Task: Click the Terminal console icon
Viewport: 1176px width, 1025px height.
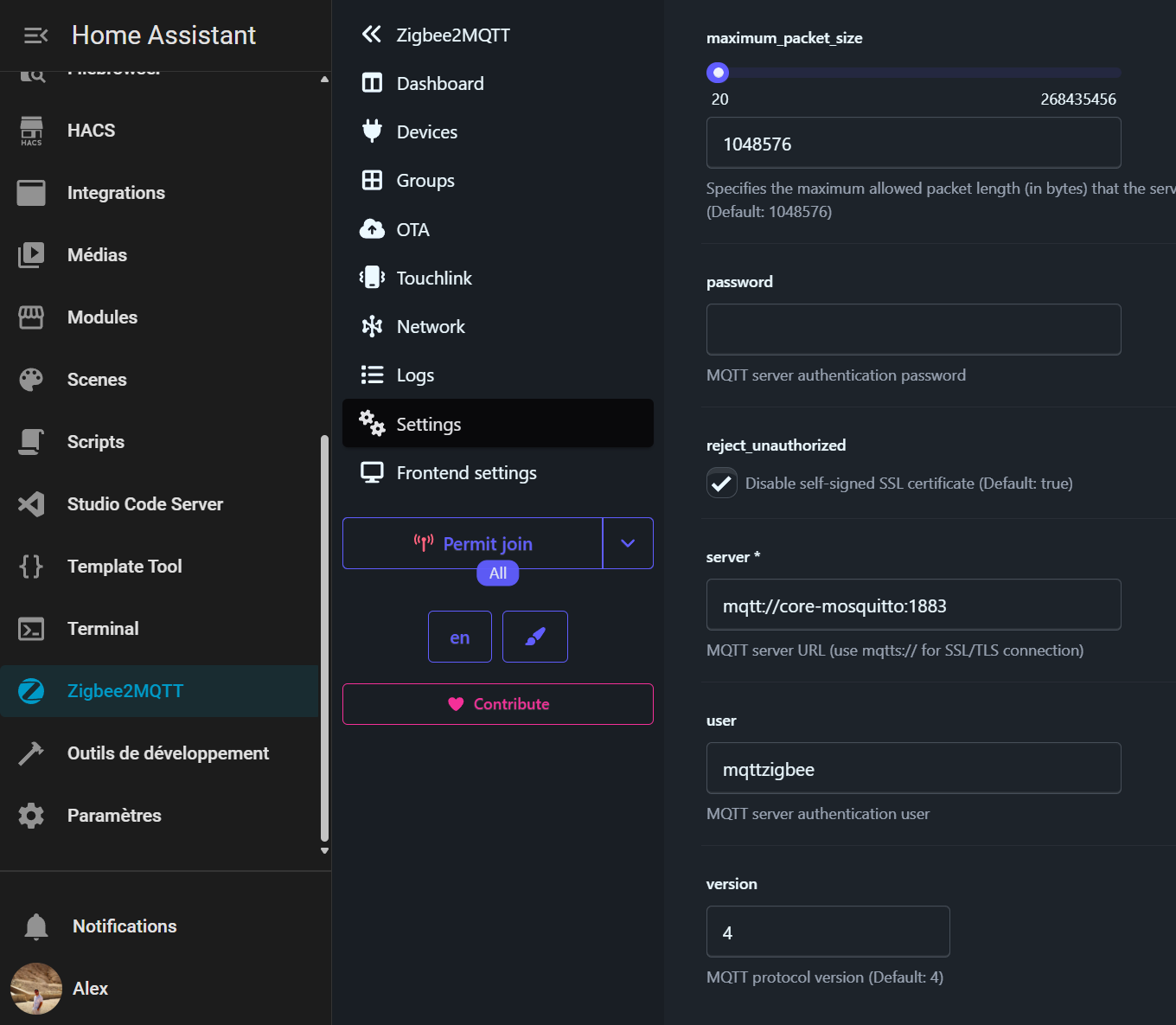Action: click(31, 629)
